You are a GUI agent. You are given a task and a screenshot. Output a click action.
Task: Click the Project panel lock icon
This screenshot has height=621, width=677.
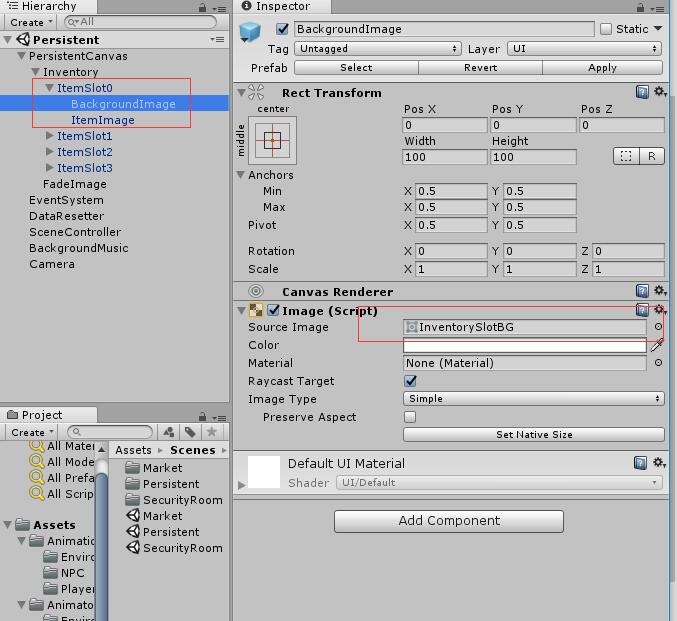pos(202,417)
